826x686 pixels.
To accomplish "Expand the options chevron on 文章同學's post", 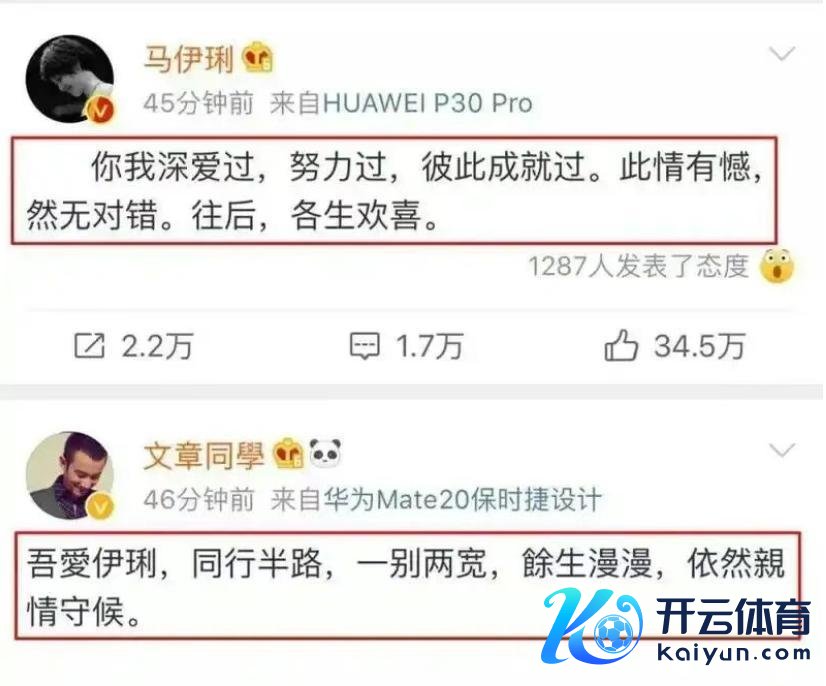I will point(782,450).
